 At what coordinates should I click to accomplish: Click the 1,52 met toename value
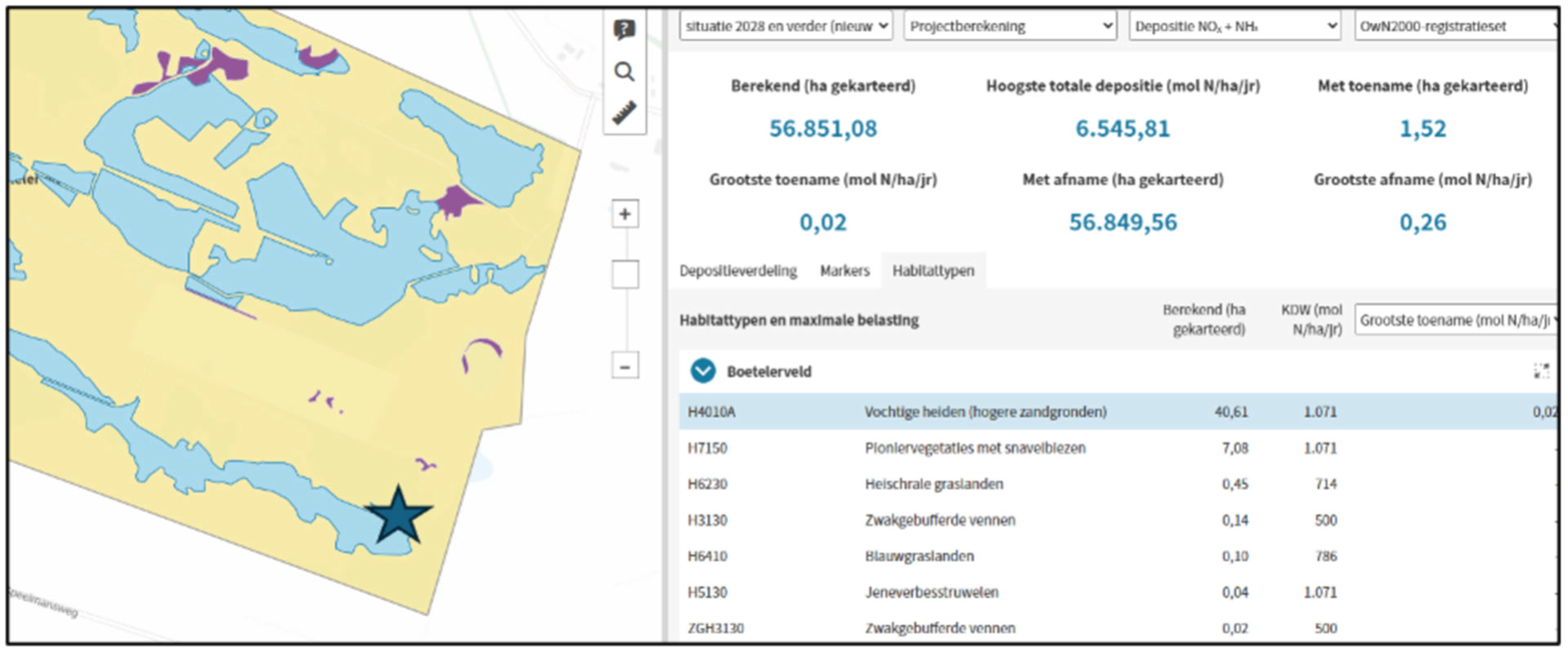coord(1423,129)
